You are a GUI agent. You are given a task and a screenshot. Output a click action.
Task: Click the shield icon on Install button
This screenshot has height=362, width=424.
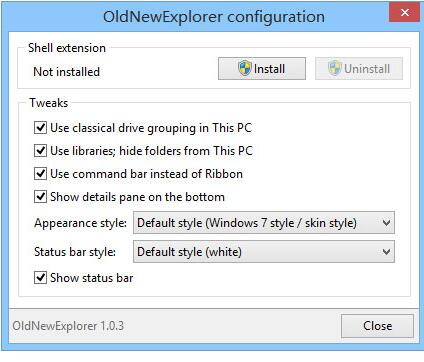245,68
